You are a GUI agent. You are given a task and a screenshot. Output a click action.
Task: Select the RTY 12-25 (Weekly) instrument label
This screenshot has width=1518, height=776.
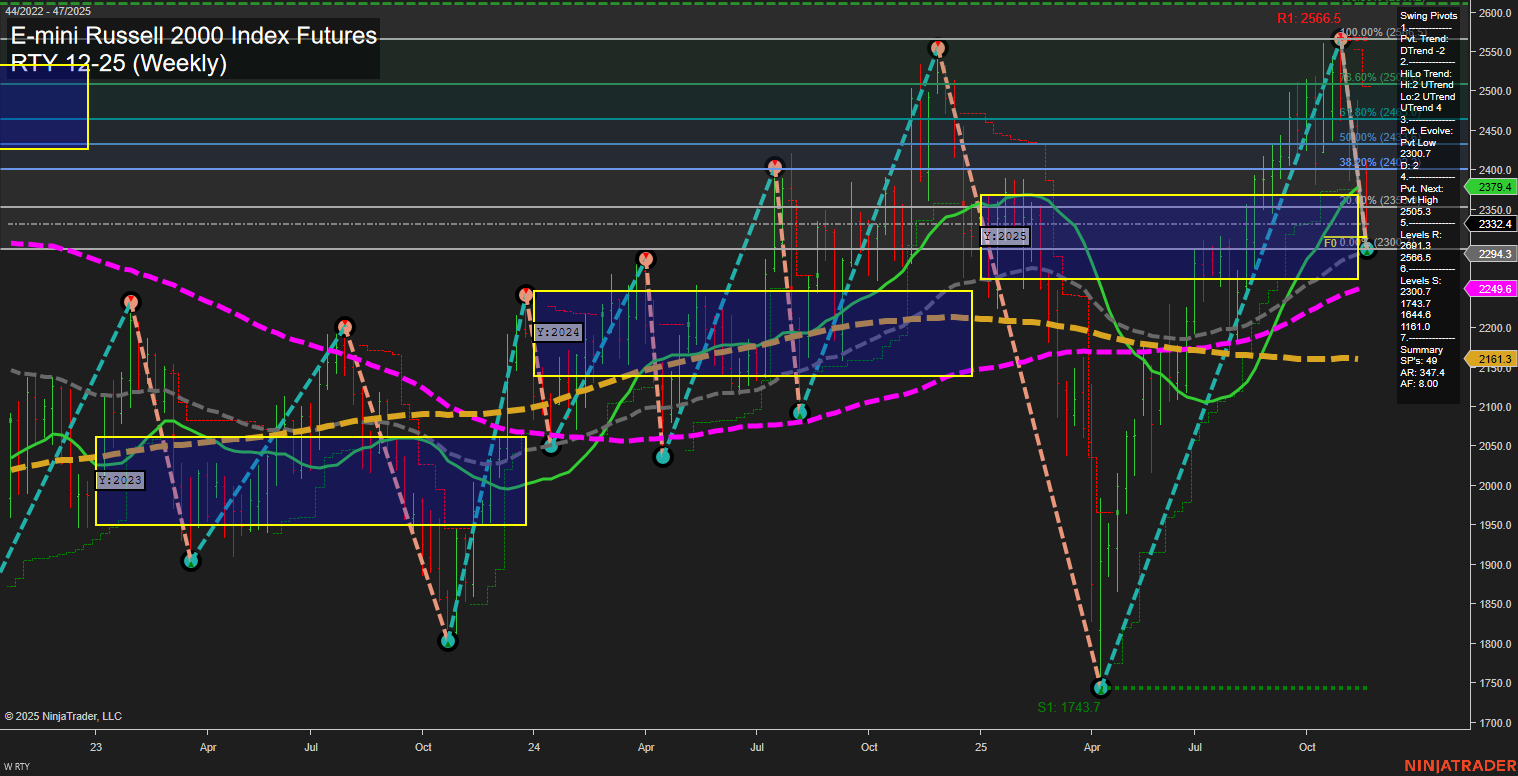click(119, 63)
